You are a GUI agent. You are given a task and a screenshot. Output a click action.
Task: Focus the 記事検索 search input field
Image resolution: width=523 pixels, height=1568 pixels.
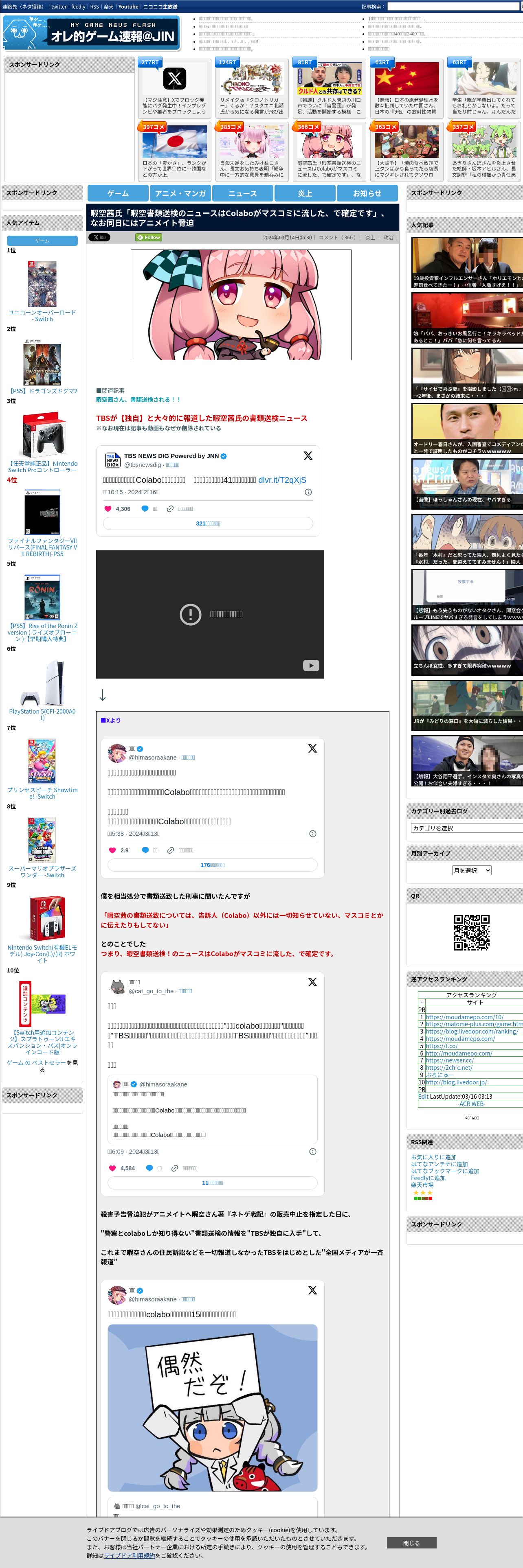pos(454,7)
